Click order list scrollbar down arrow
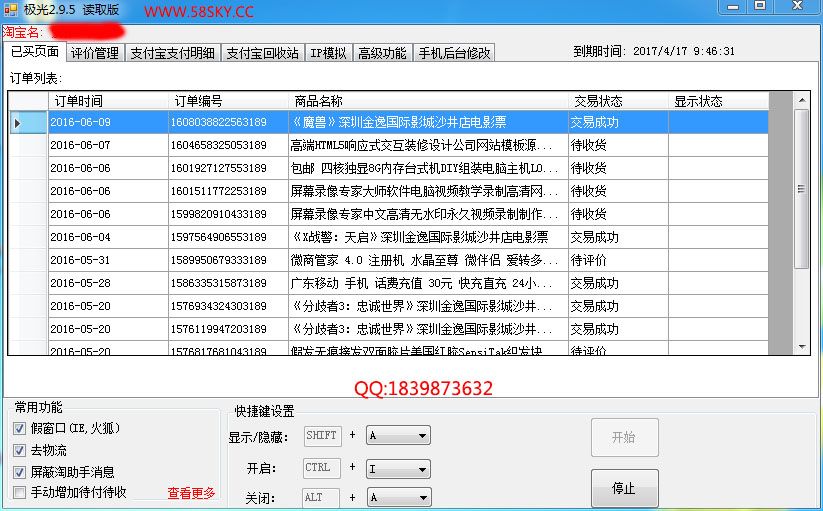This screenshot has width=823, height=511. click(x=801, y=347)
